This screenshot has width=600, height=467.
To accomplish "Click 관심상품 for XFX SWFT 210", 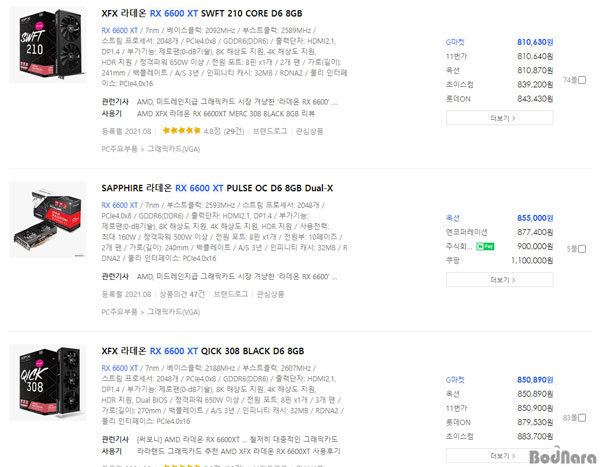I will pos(309,131).
